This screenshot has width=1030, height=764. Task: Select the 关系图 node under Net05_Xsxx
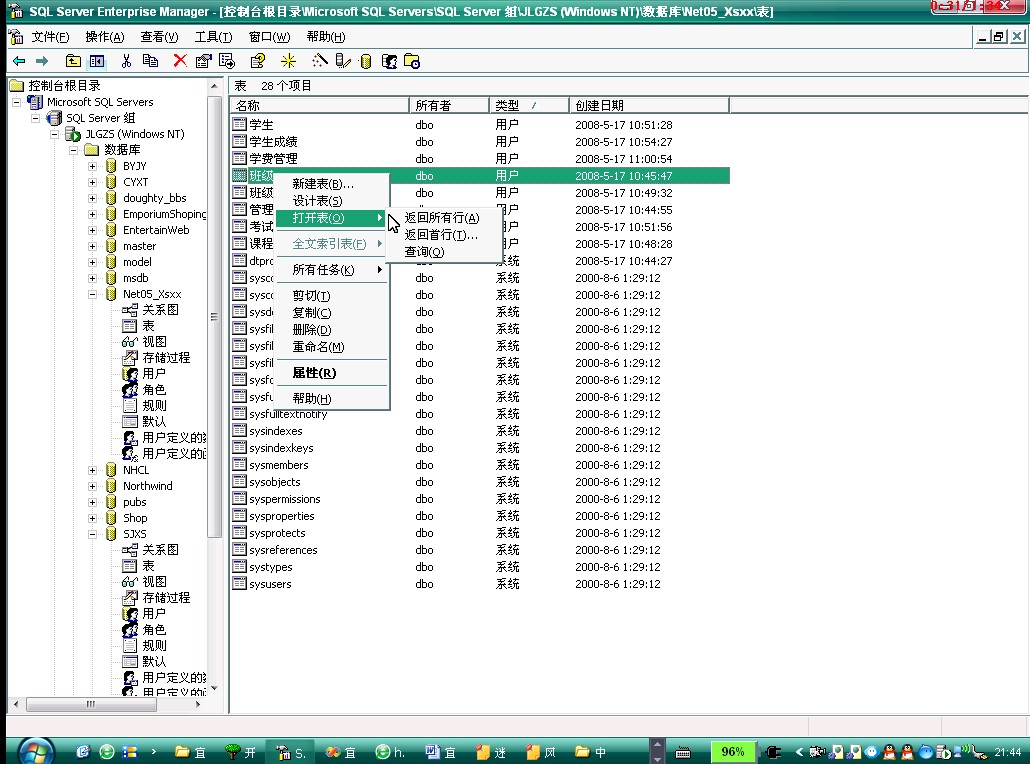point(160,309)
